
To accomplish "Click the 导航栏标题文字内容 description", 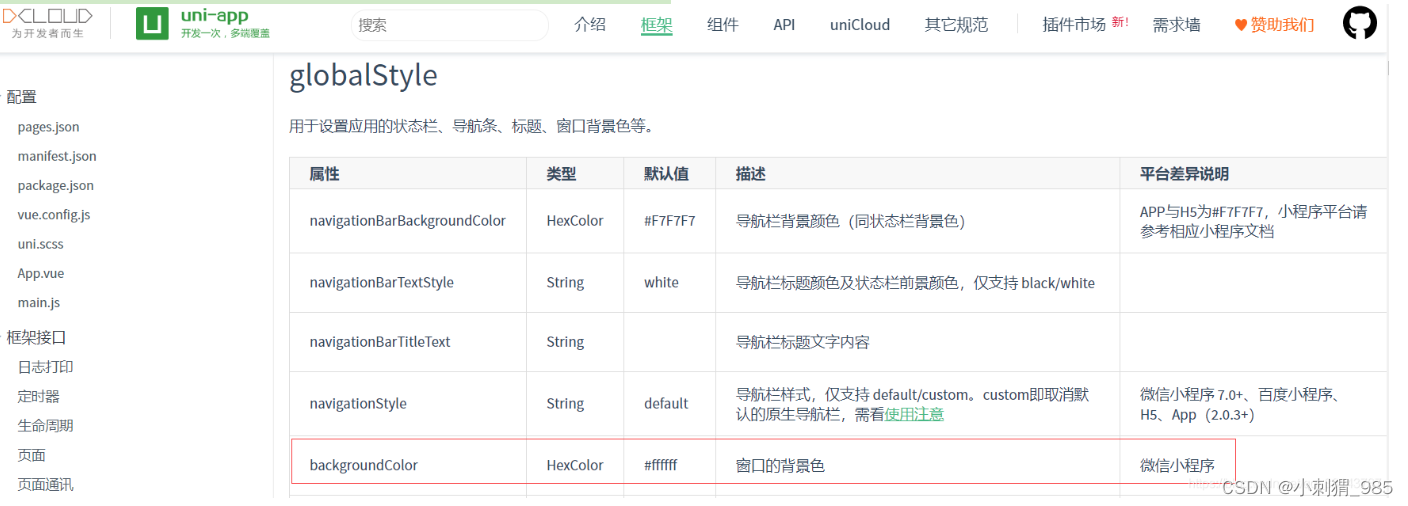I will pyautogui.click(x=802, y=341).
